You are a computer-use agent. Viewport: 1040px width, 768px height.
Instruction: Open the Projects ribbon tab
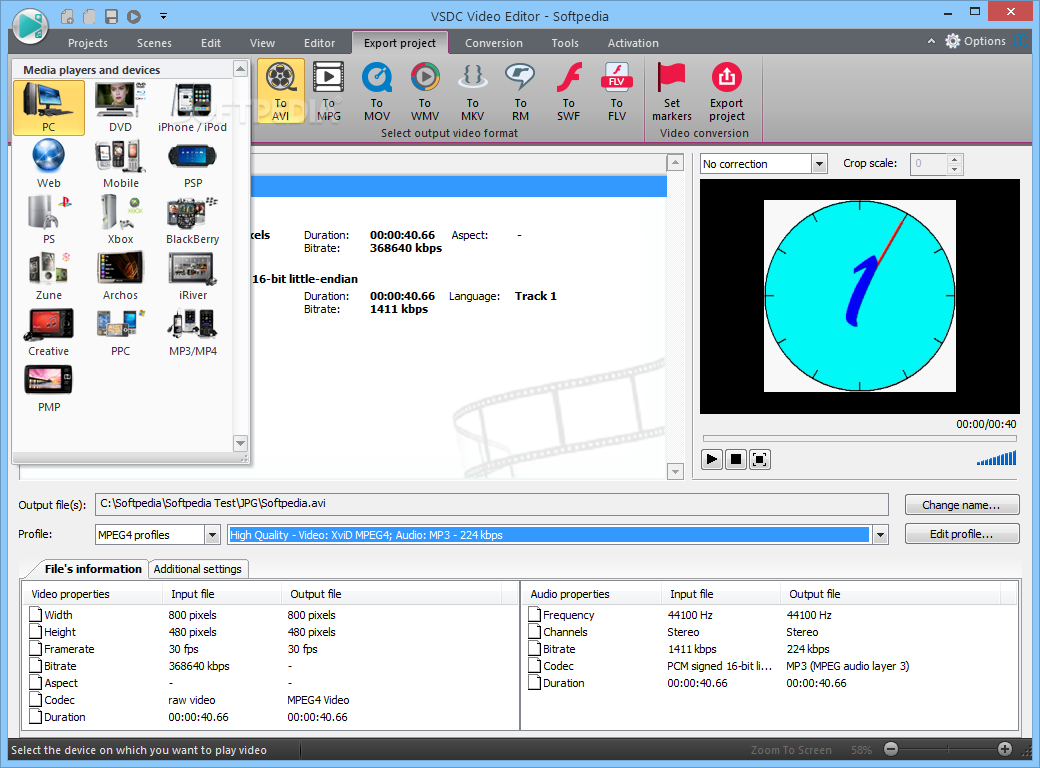[x=88, y=43]
